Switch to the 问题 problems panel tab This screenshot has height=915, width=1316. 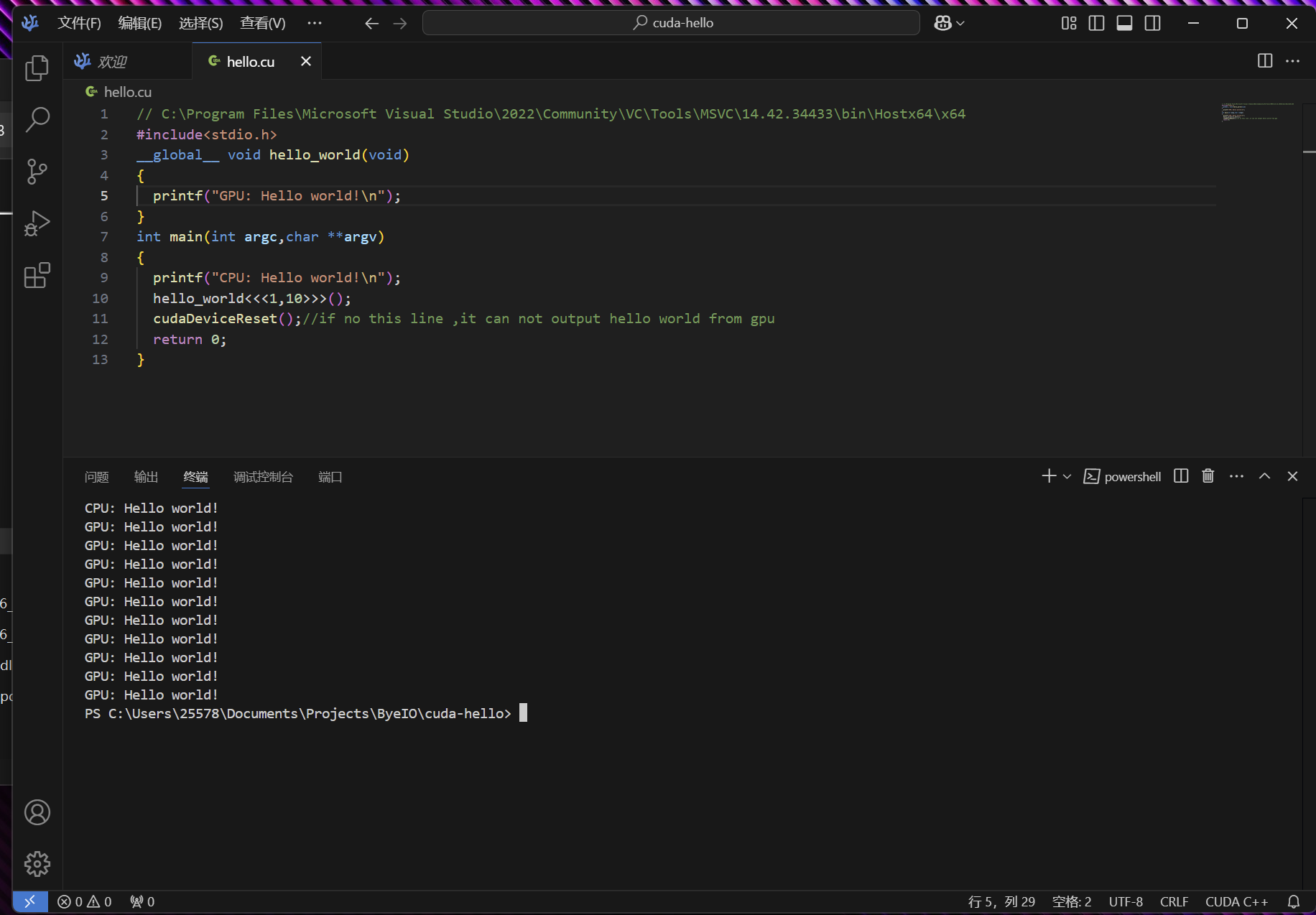tap(97, 477)
